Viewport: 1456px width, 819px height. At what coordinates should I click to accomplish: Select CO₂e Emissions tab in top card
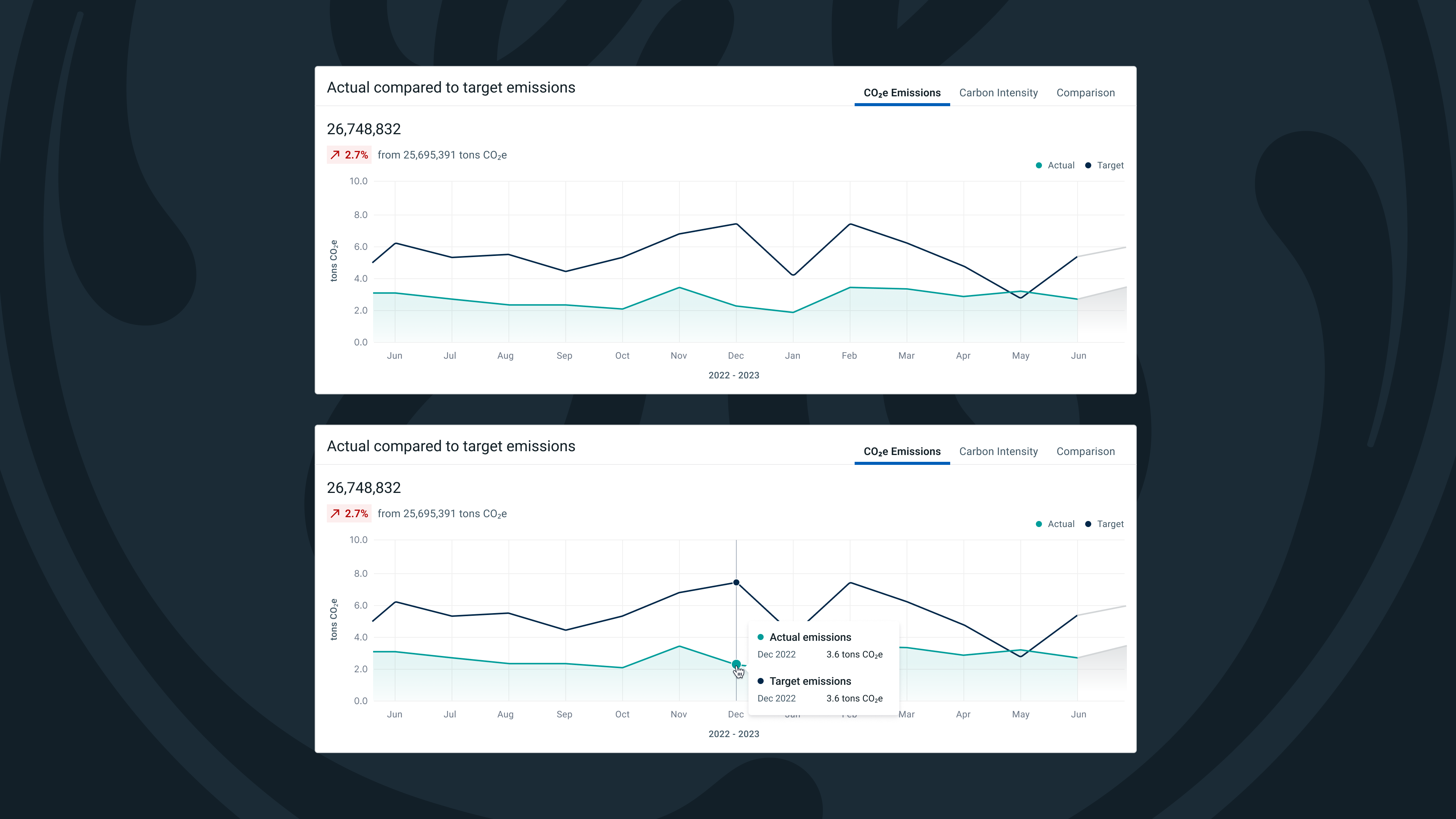tap(902, 93)
